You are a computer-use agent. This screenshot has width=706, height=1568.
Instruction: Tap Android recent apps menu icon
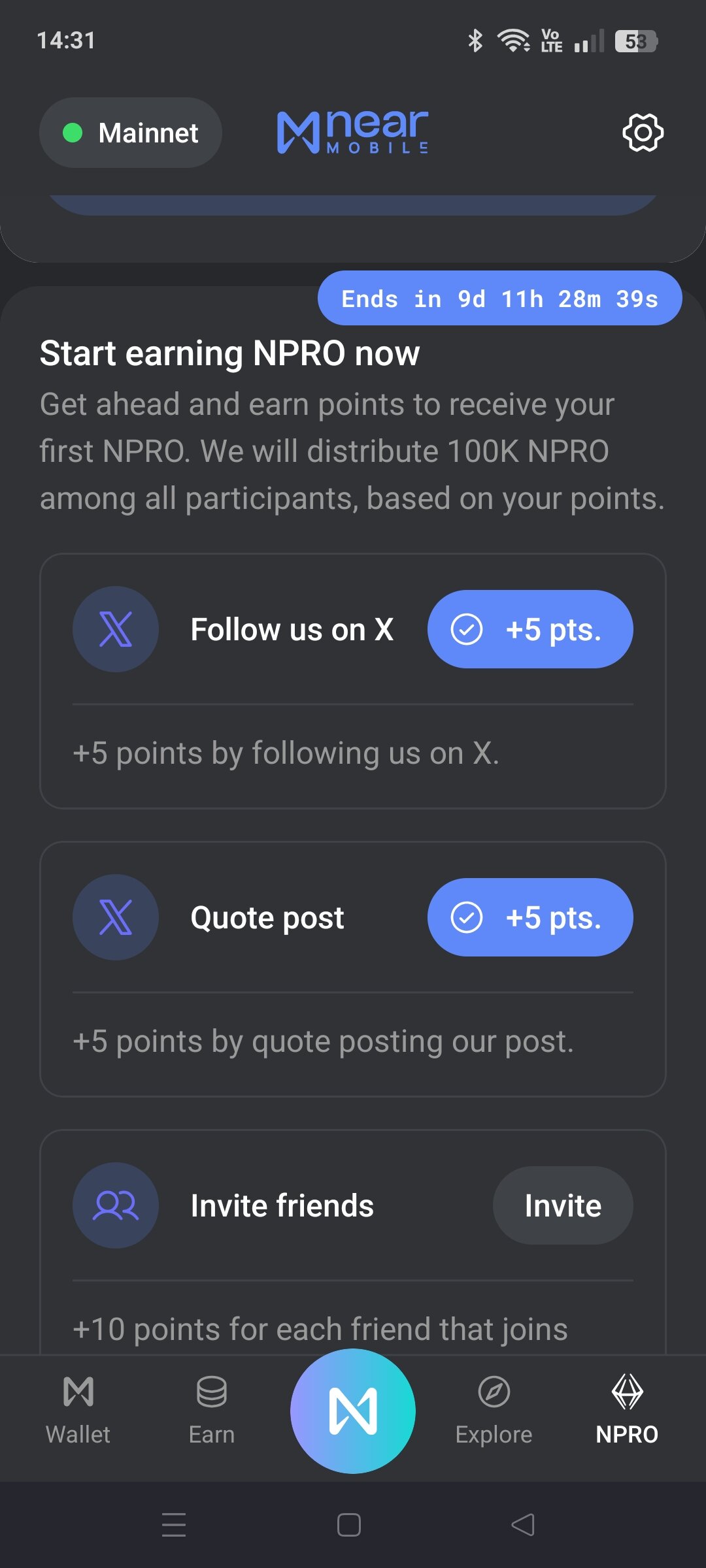(x=174, y=1525)
